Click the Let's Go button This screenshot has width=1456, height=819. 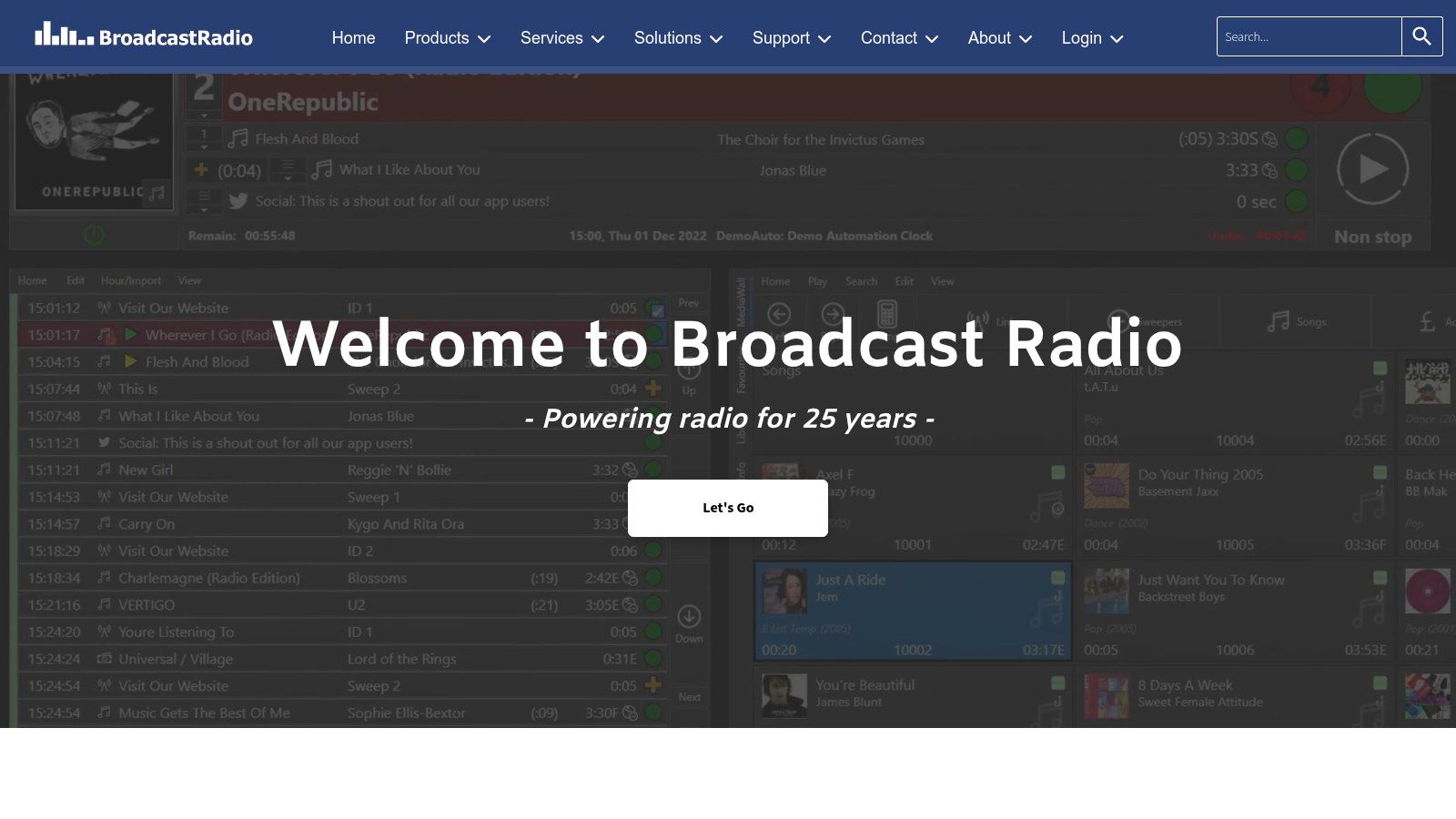point(728,508)
